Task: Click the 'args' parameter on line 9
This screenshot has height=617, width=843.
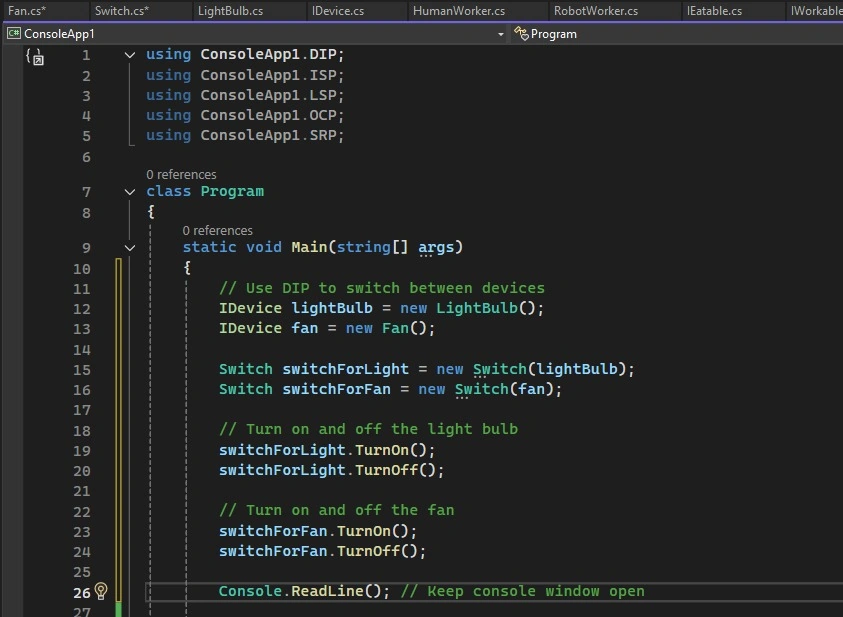Action: (x=437, y=247)
